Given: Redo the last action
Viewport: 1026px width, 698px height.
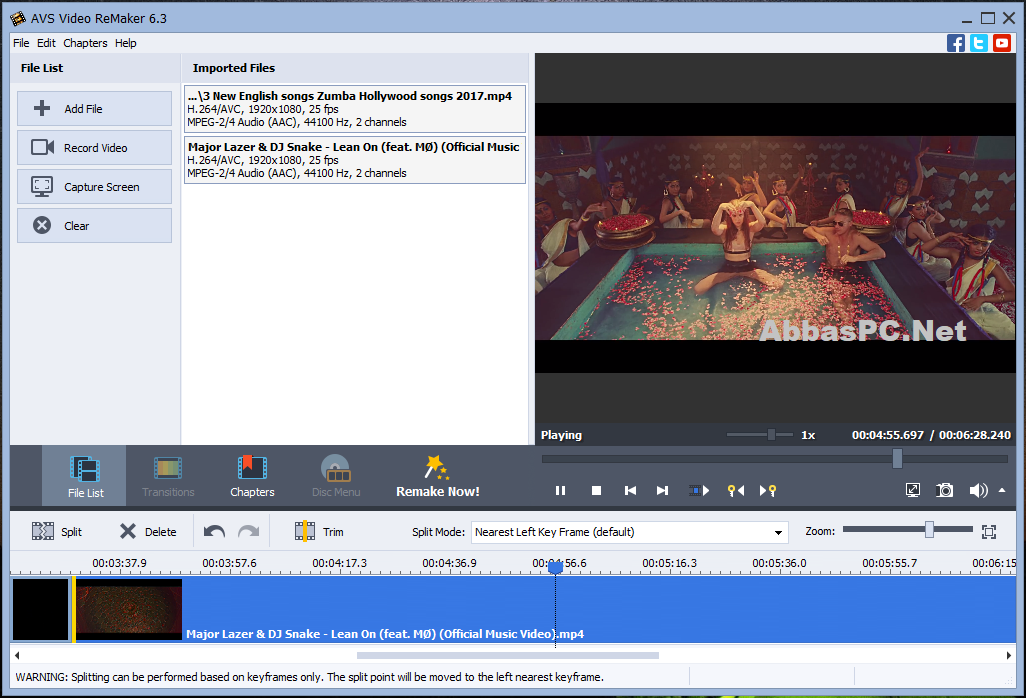Looking at the screenshot, I should [x=248, y=532].
